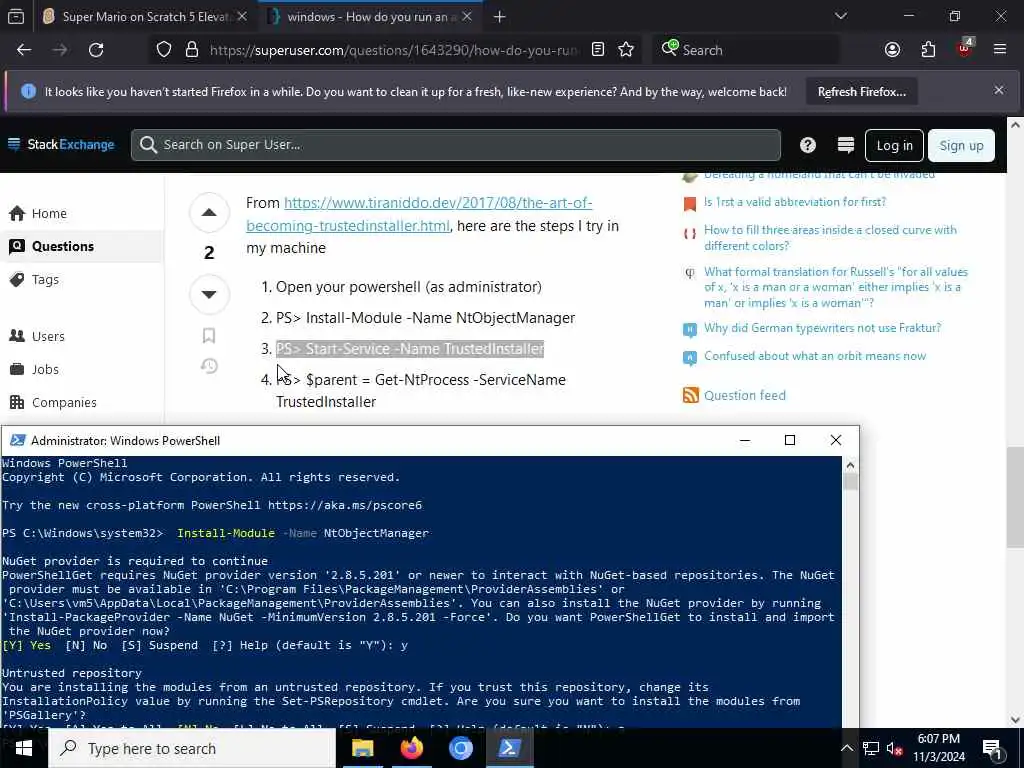Open the muted volume tray icon
The height and width of the screenshot is (768, 1024).
(894, 748)
